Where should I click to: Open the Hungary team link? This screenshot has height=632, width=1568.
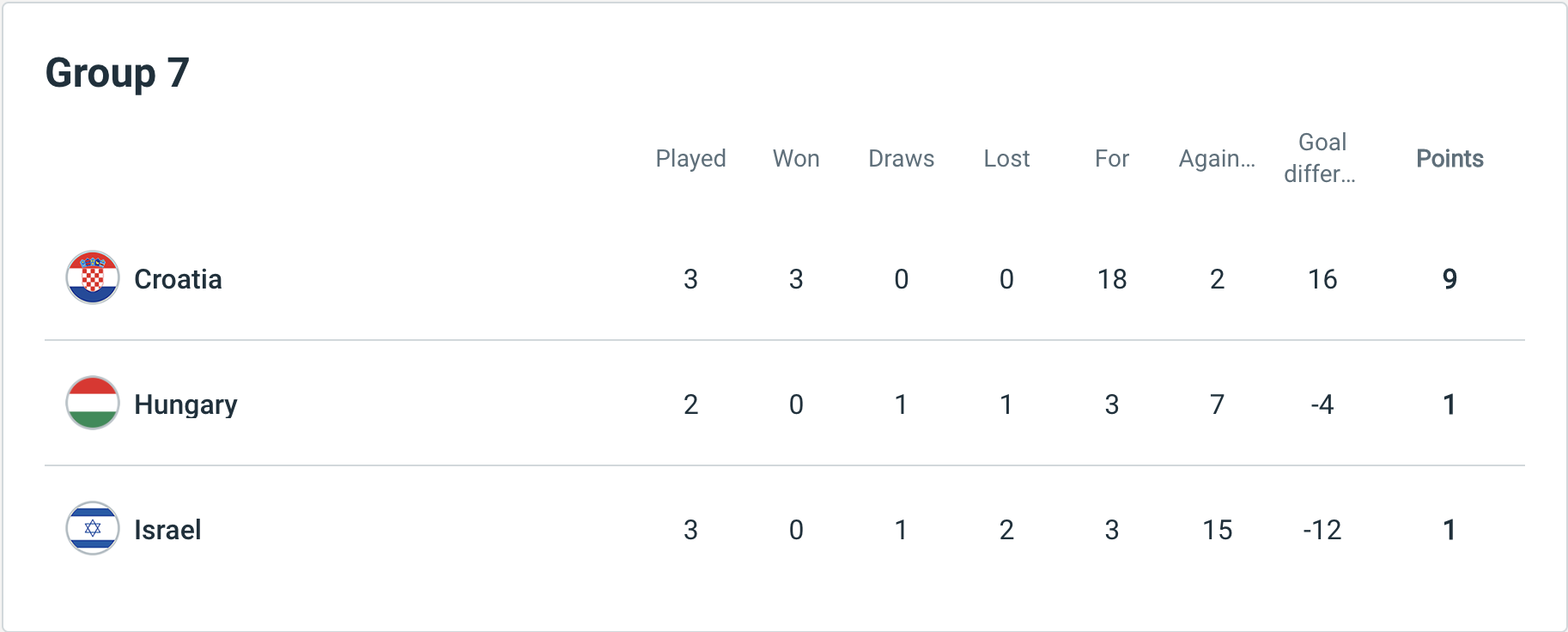click(185, 404)
